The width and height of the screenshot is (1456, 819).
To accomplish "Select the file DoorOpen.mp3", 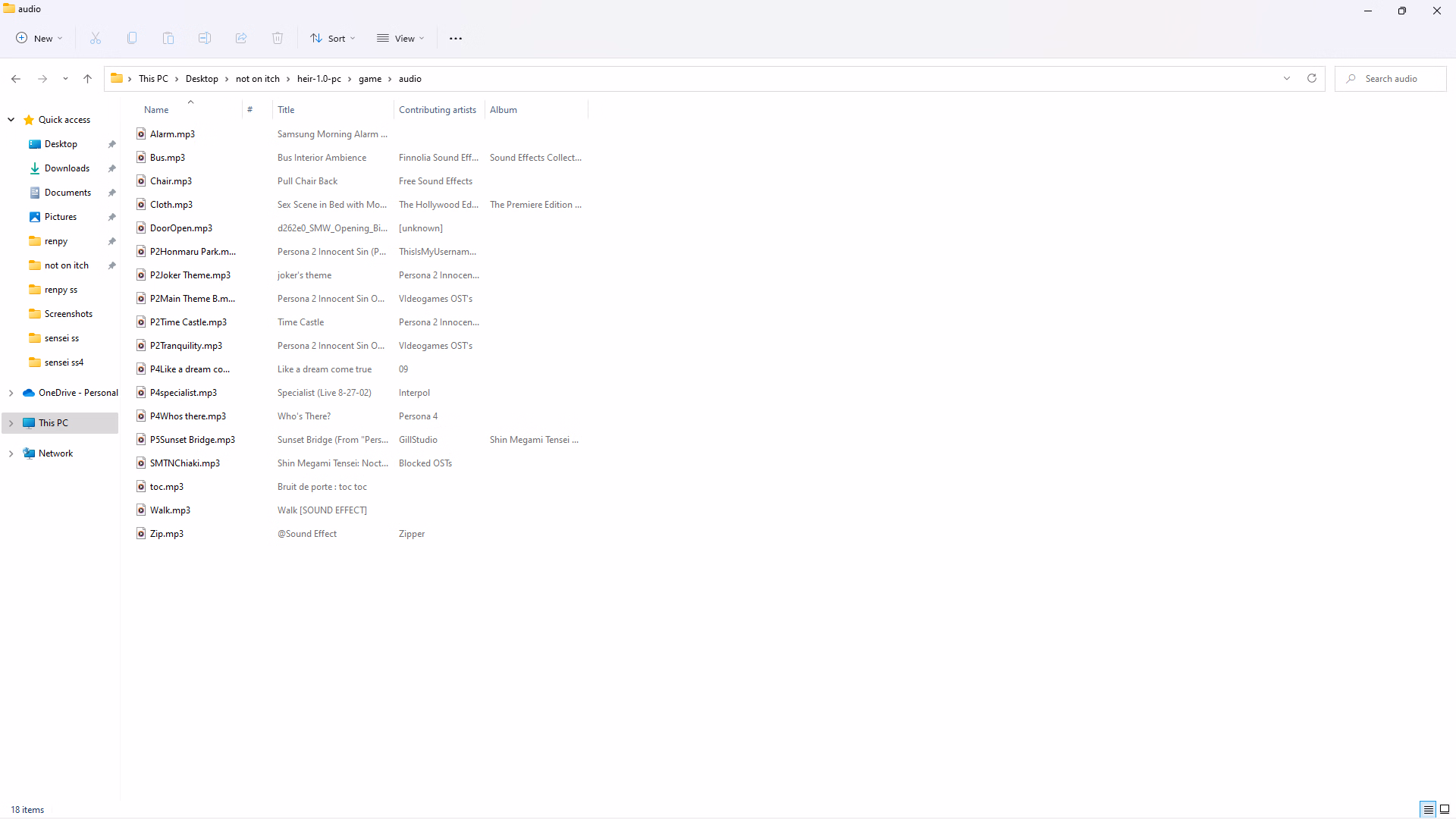I will click(181, 227).
